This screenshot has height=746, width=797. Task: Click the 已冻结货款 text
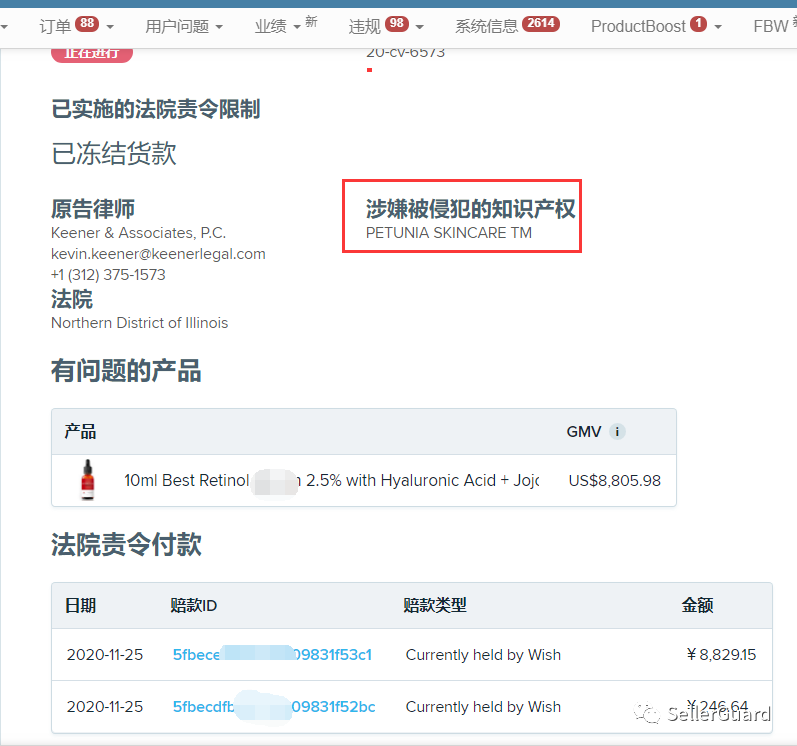click(114, 153)
